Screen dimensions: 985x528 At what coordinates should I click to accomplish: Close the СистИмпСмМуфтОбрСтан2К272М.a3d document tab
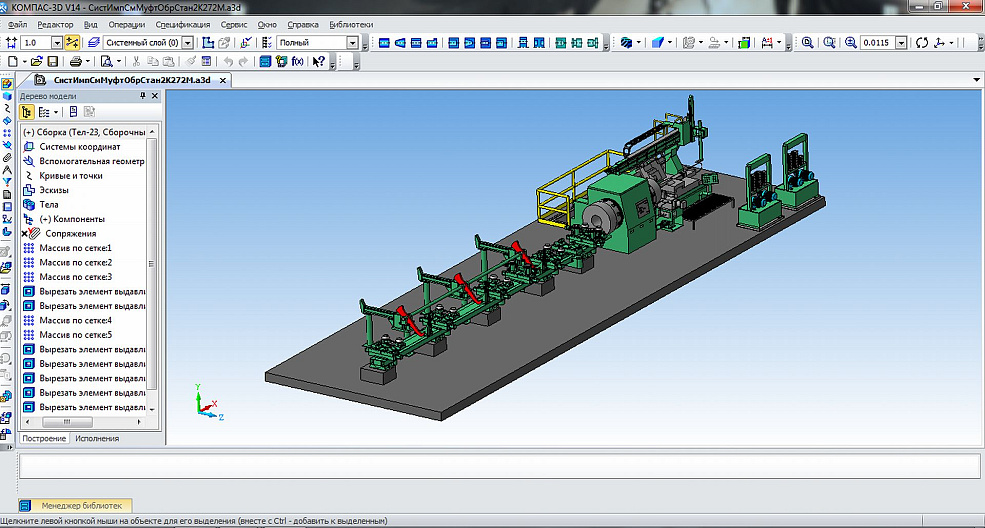(x=222, y=80)
